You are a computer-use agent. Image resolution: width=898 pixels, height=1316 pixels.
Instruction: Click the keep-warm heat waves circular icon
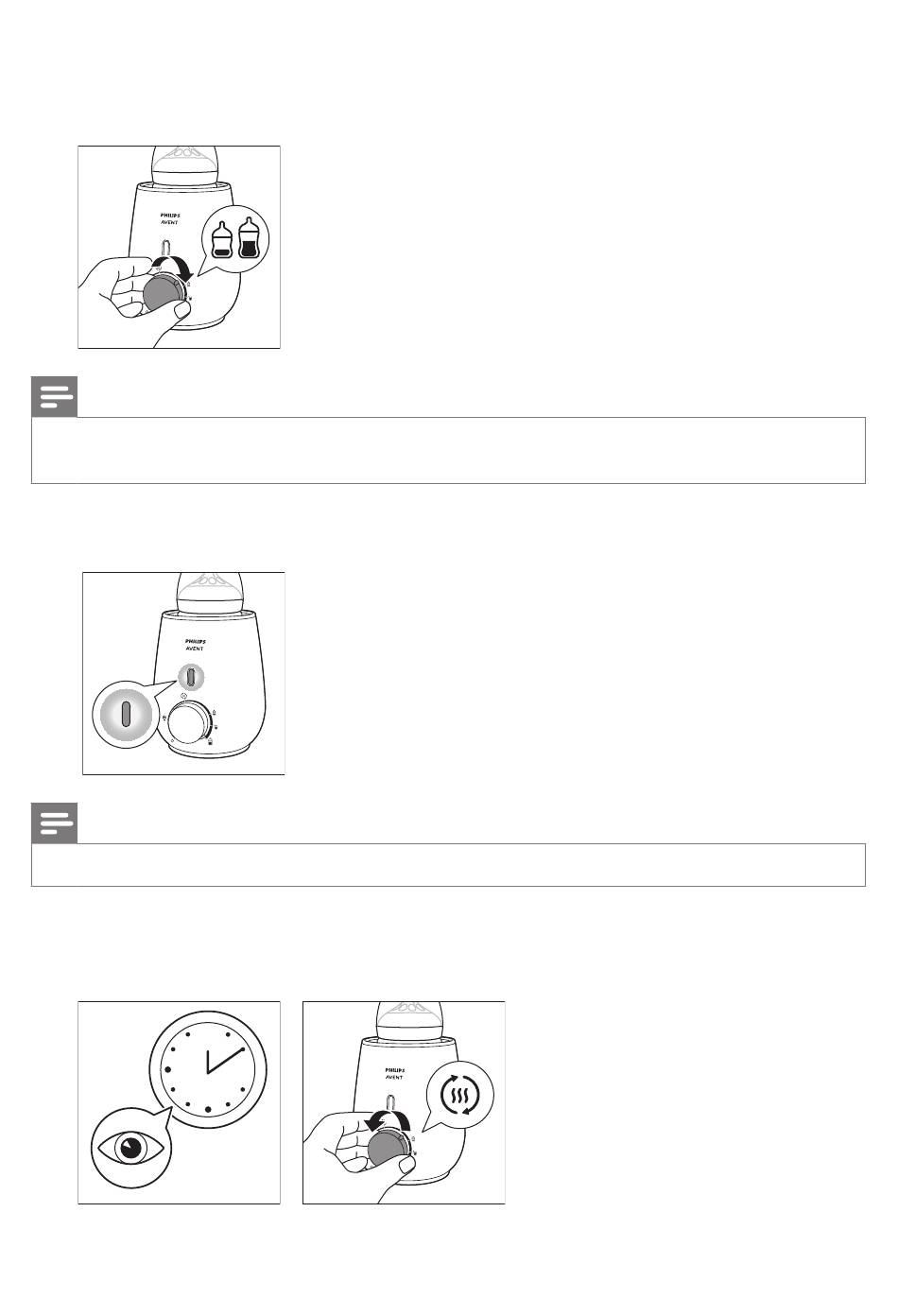[x=460, y=1095]
